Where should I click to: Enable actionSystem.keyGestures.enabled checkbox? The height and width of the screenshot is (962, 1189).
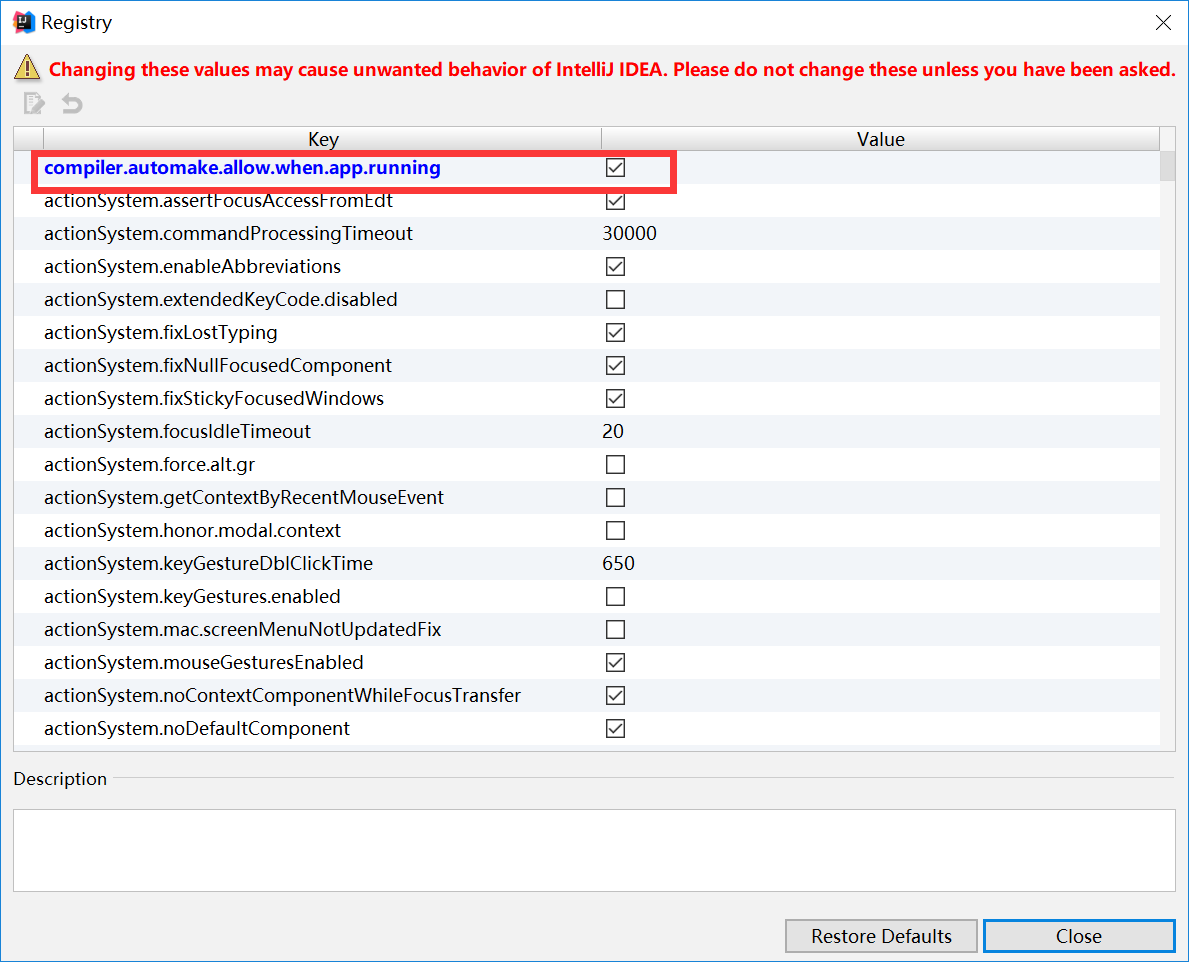pyautogui.click(x=616, y=597)
